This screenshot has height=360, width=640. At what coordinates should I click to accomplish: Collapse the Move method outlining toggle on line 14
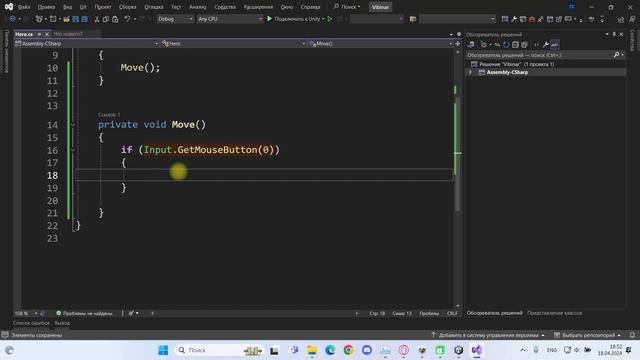pyautogui.click(x=73, y=124)
